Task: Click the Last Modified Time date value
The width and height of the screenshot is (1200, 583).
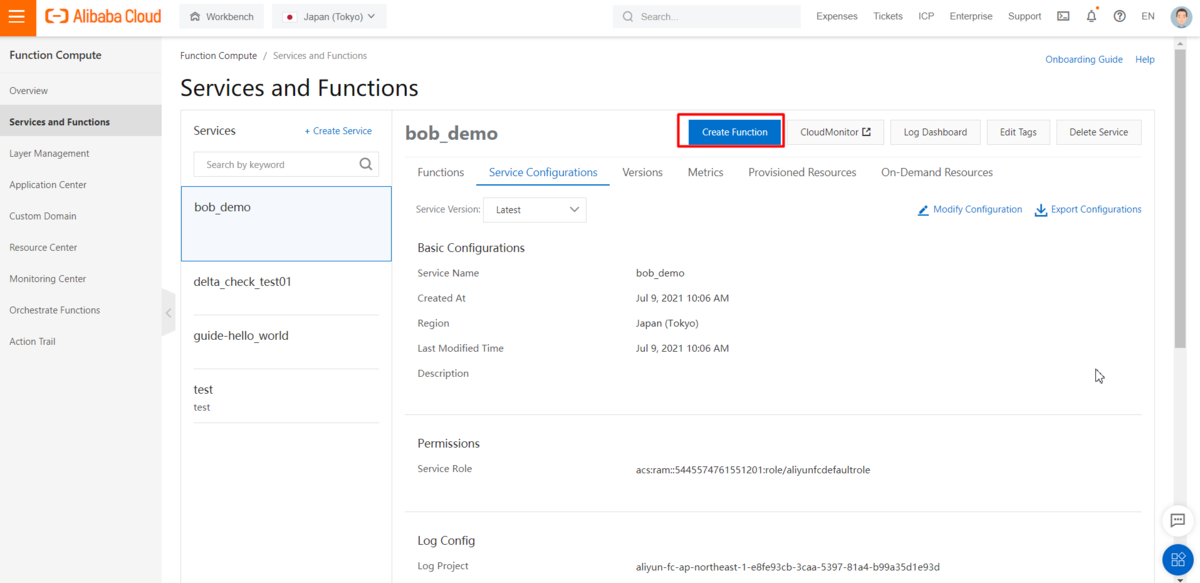Action: [682, 348]
